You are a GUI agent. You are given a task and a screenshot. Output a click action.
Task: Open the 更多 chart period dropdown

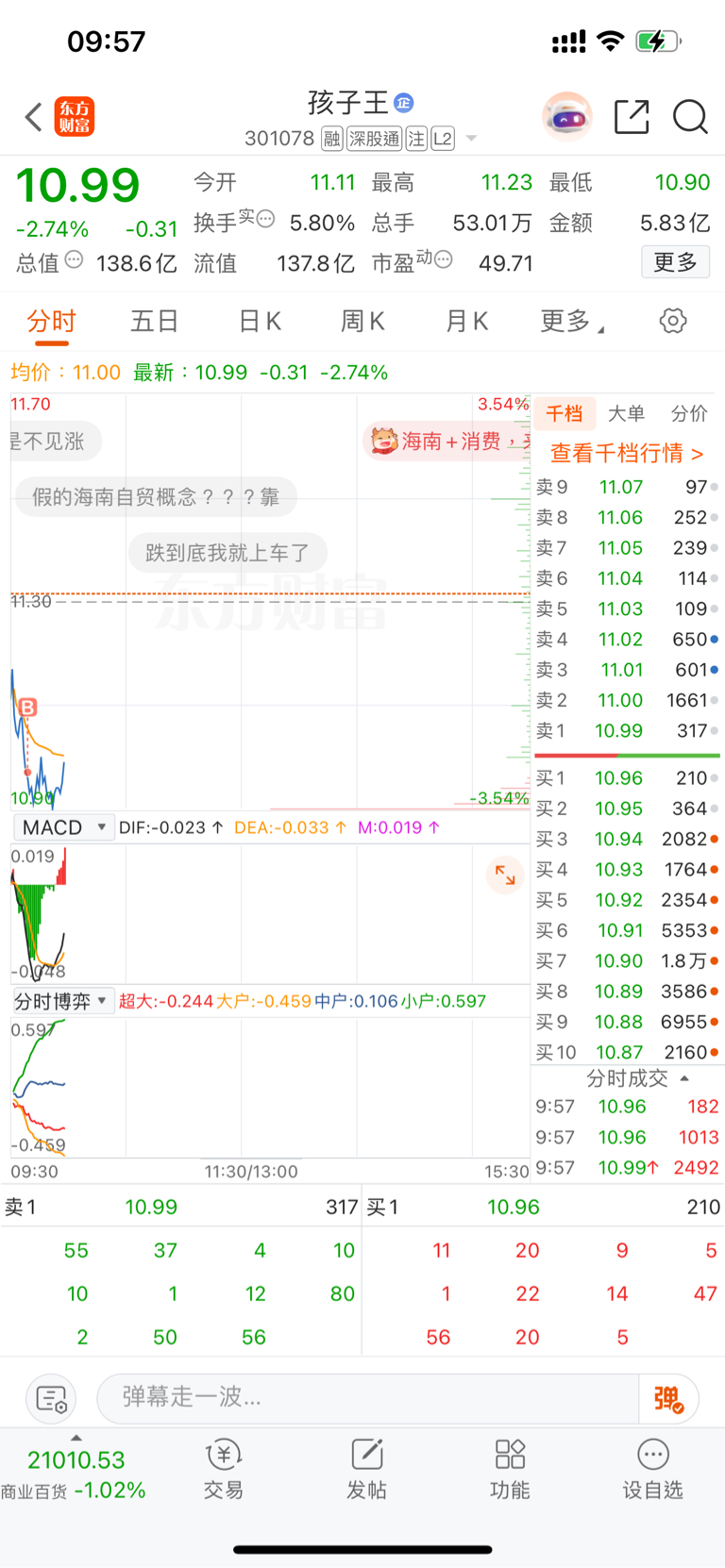pyautogui.click(x=572, y=322)
